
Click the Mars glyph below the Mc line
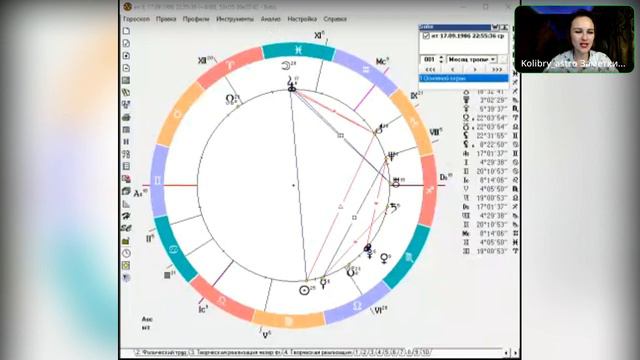[x=379, y=129]
